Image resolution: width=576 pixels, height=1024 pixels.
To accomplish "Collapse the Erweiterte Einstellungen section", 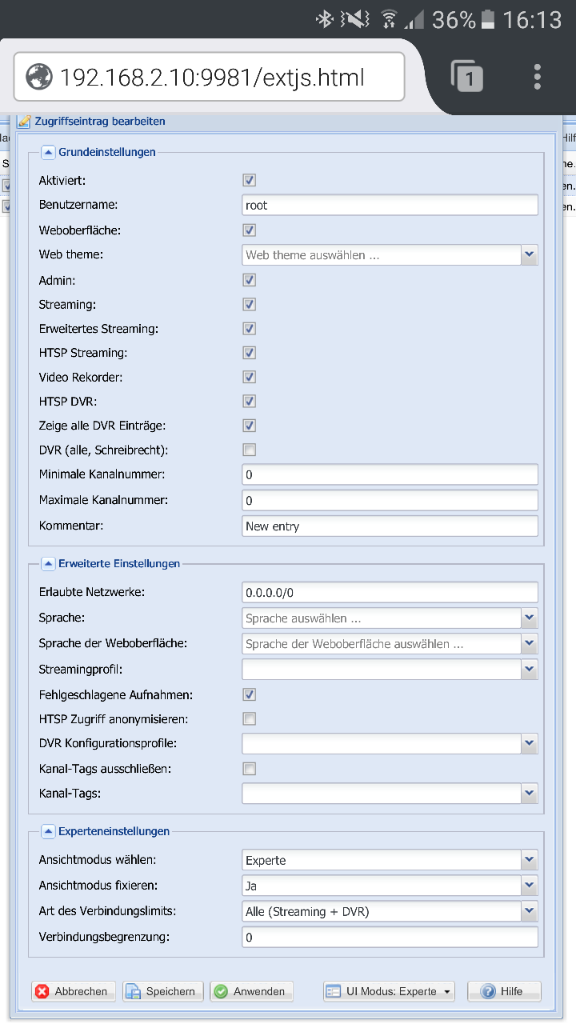I will (48, 563).
